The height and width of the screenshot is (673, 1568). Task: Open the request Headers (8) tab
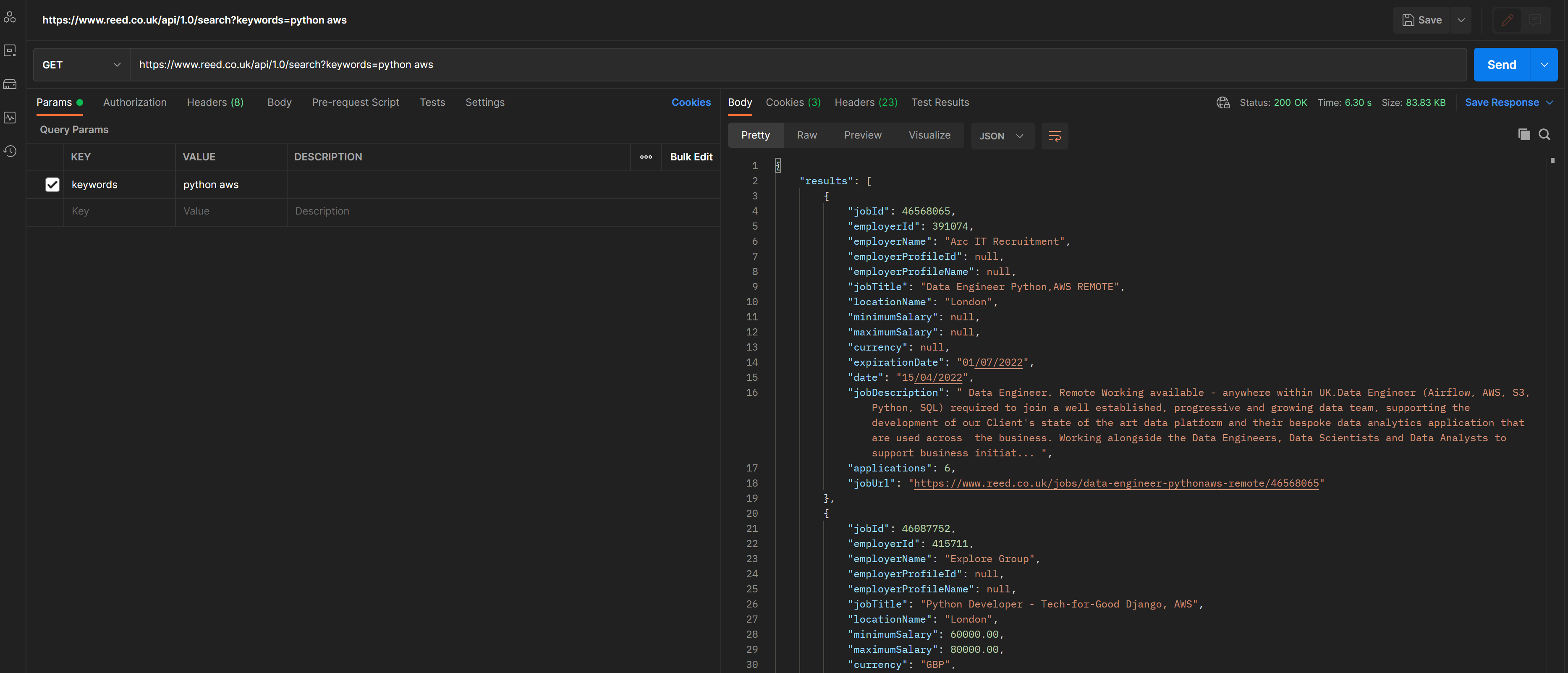point(215,102)
